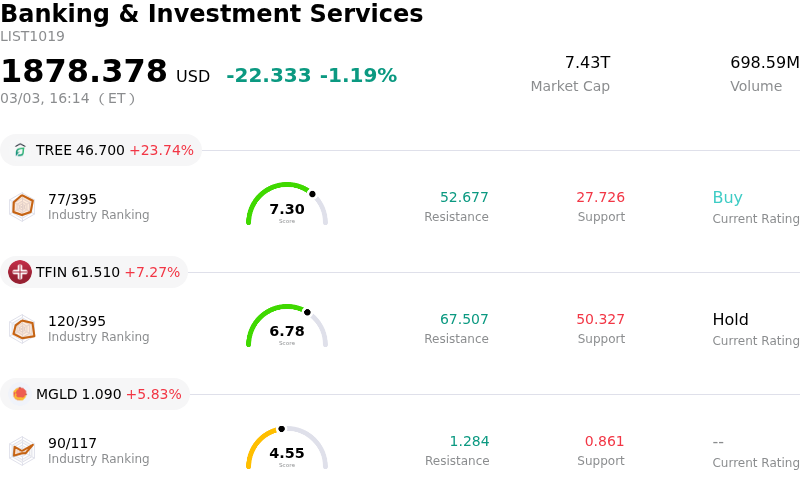Viewport: 800px width, 488px height.
Task: Click the Hold rating for TFIN
Action: (730, 320)
